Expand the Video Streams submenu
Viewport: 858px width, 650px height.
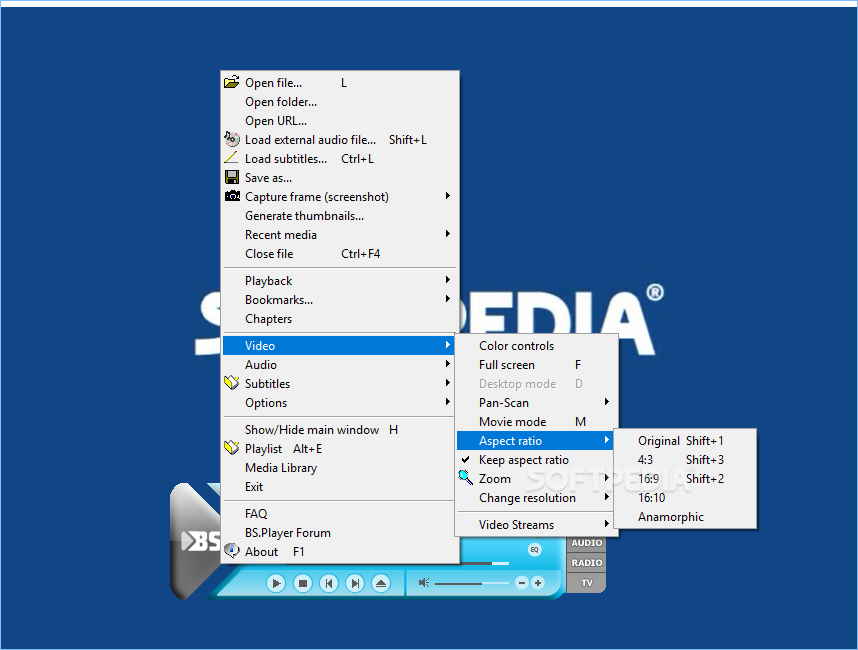535,525
